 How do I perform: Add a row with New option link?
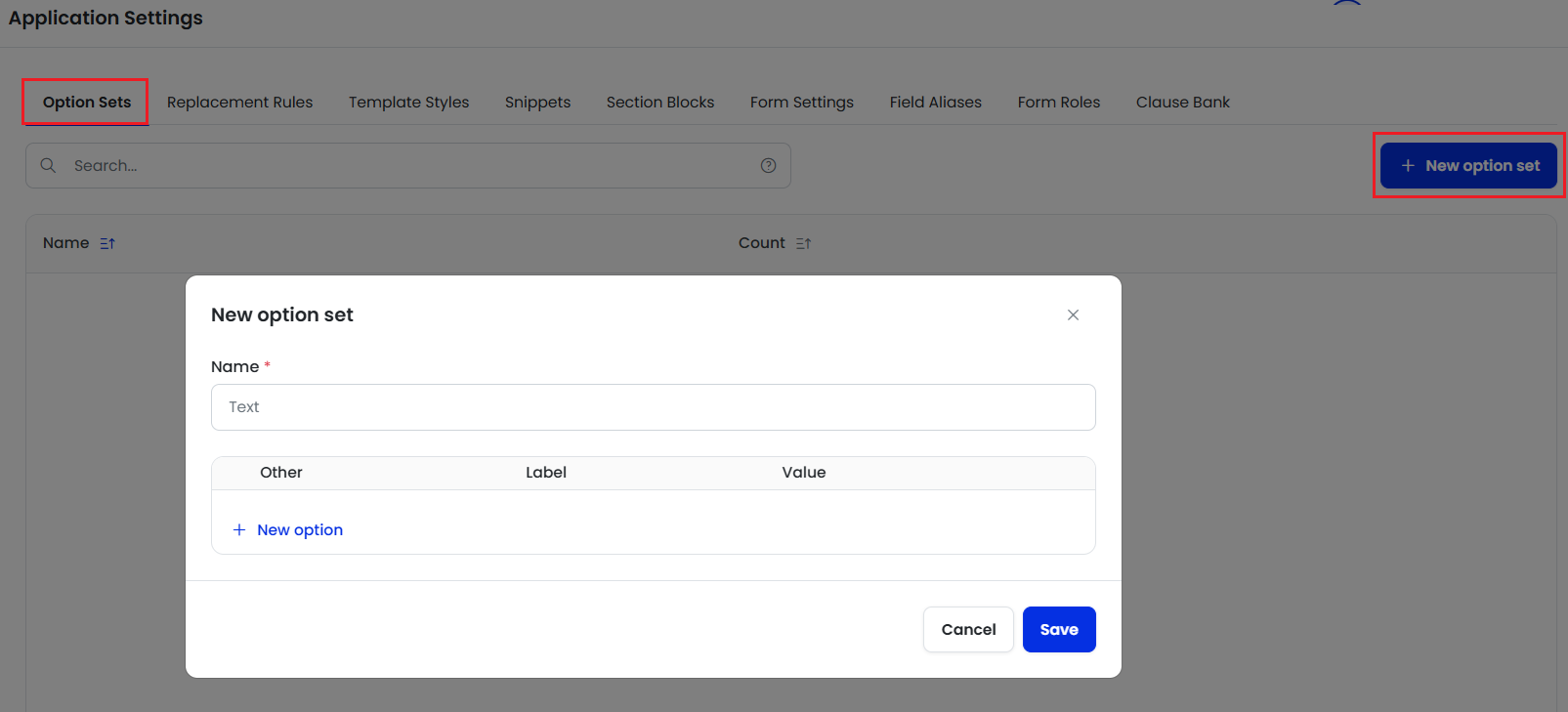tap(287, 529)
